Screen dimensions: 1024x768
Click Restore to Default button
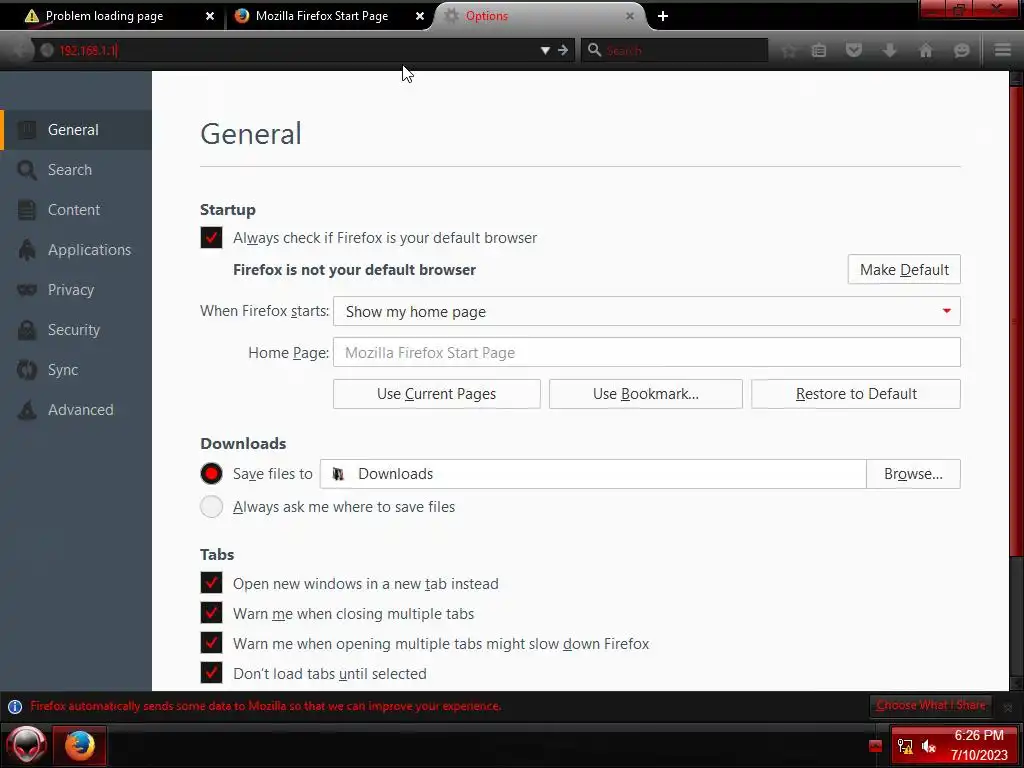tap(856, 394)
